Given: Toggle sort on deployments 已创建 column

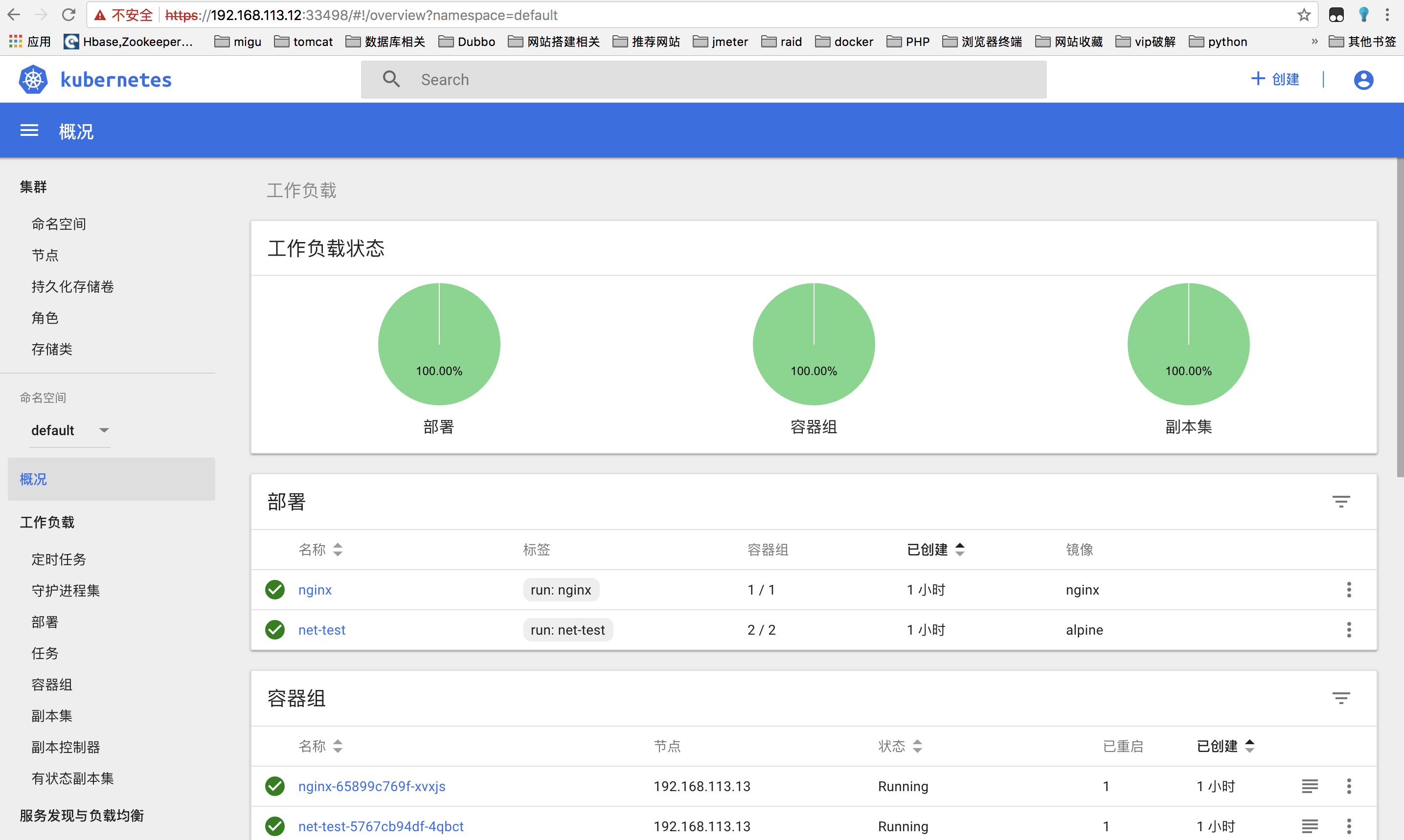Looking at the screenshot, I should pyautogui.click(x=935, y=549).
